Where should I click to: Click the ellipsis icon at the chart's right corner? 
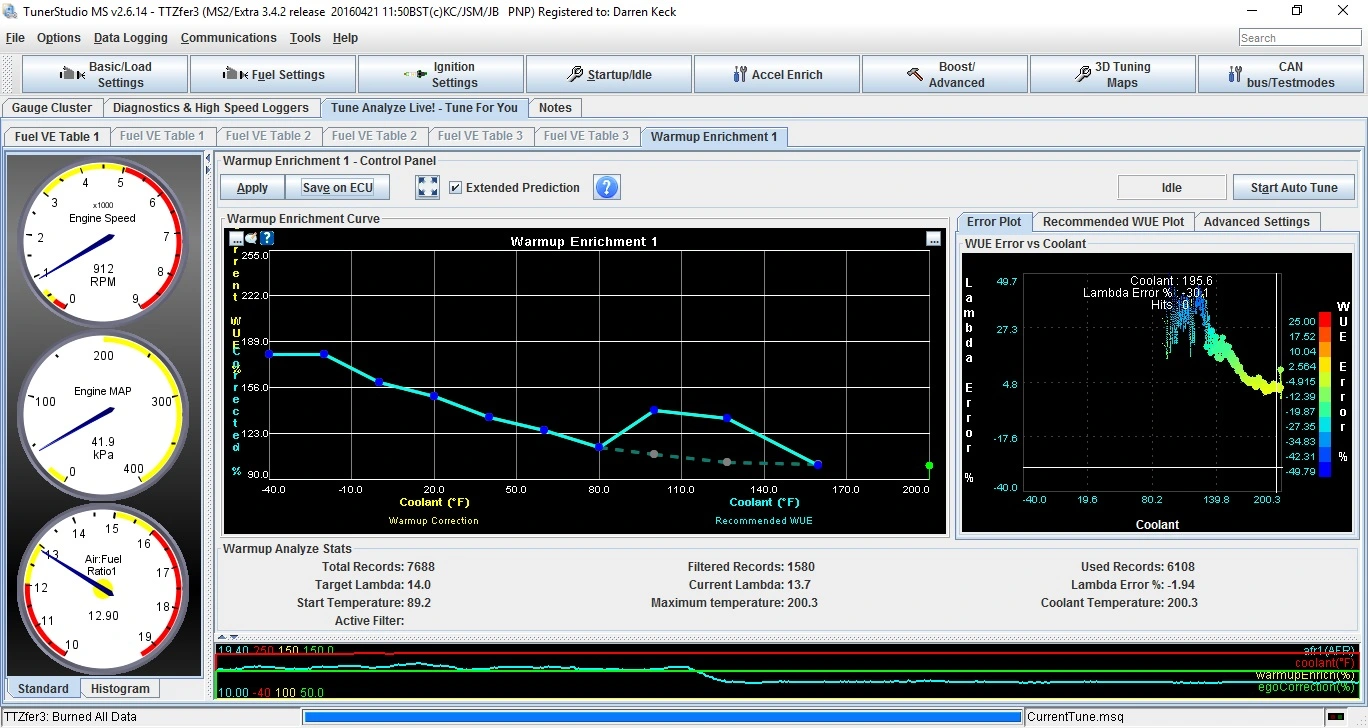(x=934, y=239)
